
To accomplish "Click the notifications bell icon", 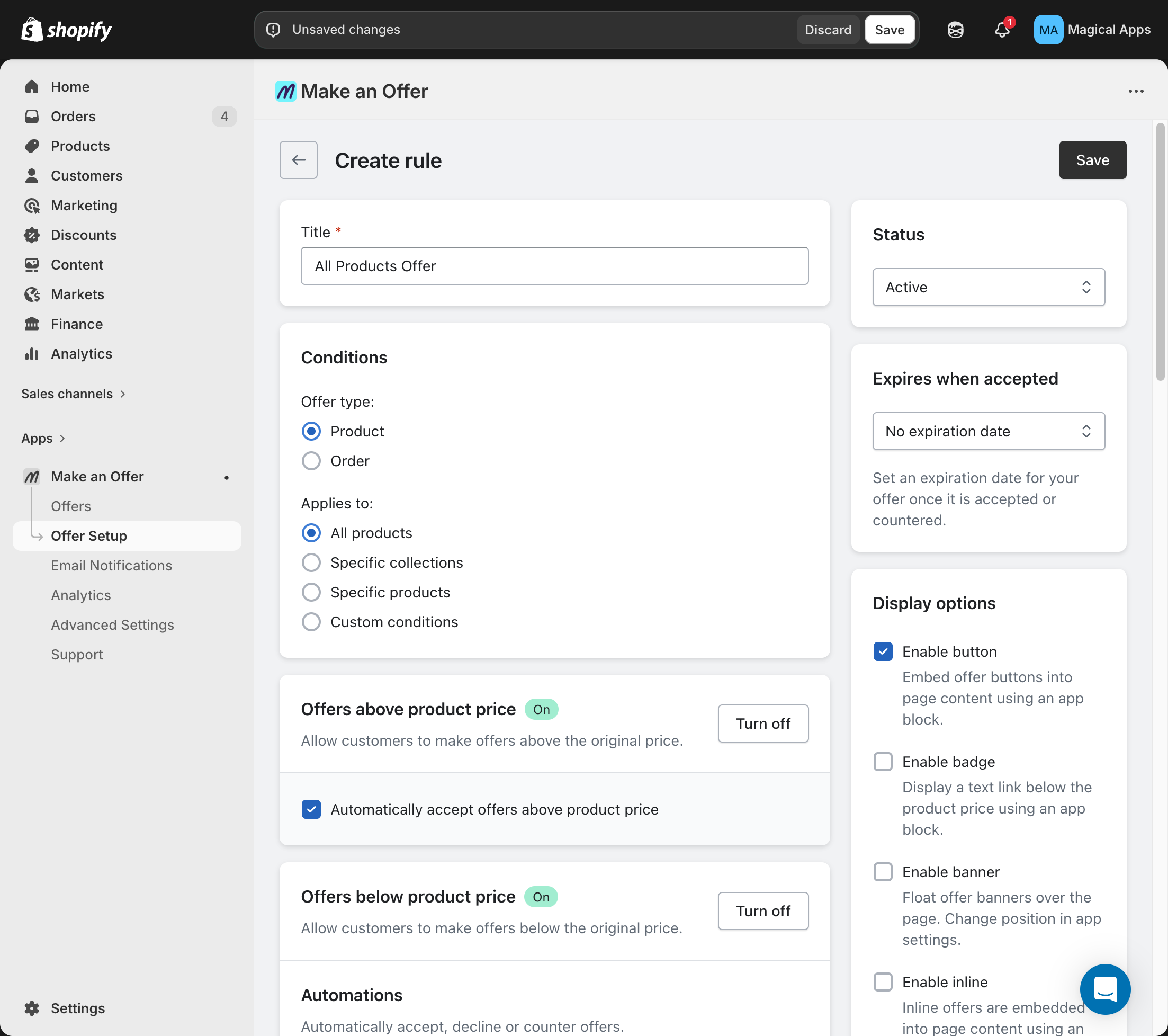I will pyautogui.click(x=1001, y=30).
